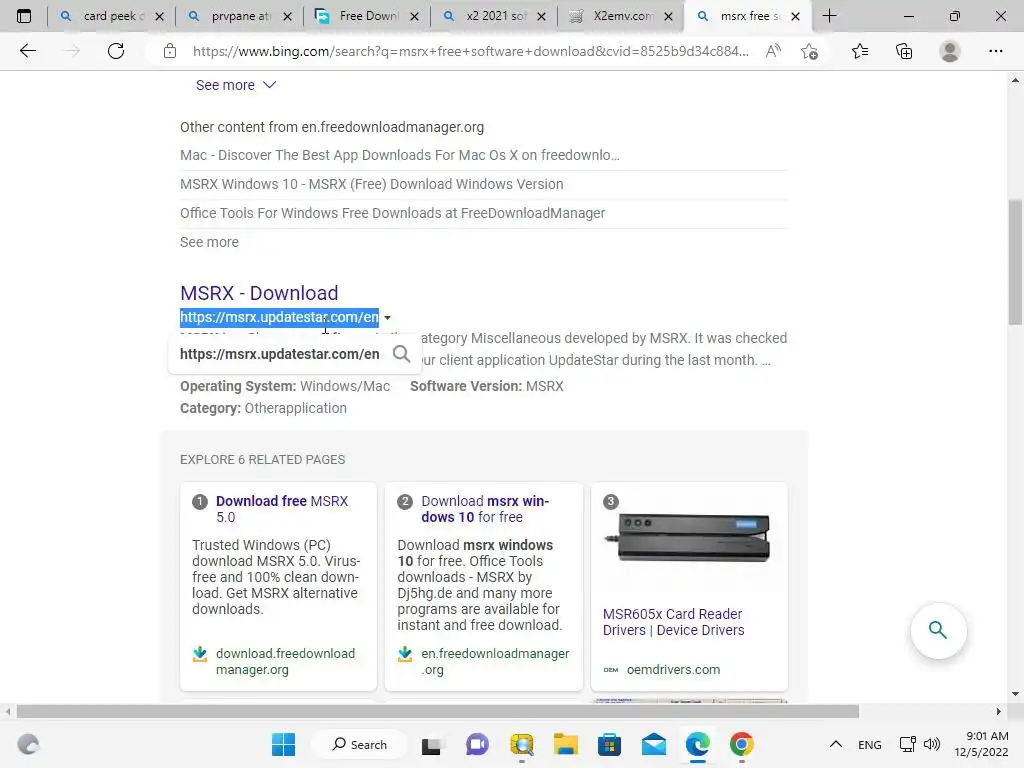Add this page to favorites
Screen dimensions: 1024x768
click(x=809, y=51)
